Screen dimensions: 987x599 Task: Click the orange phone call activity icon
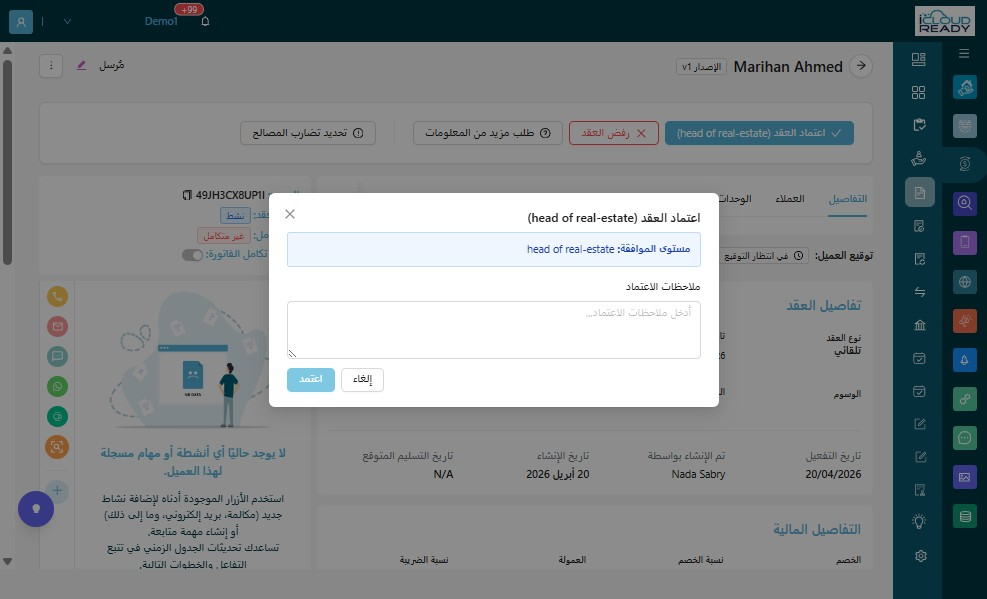[x=57, y=296]
